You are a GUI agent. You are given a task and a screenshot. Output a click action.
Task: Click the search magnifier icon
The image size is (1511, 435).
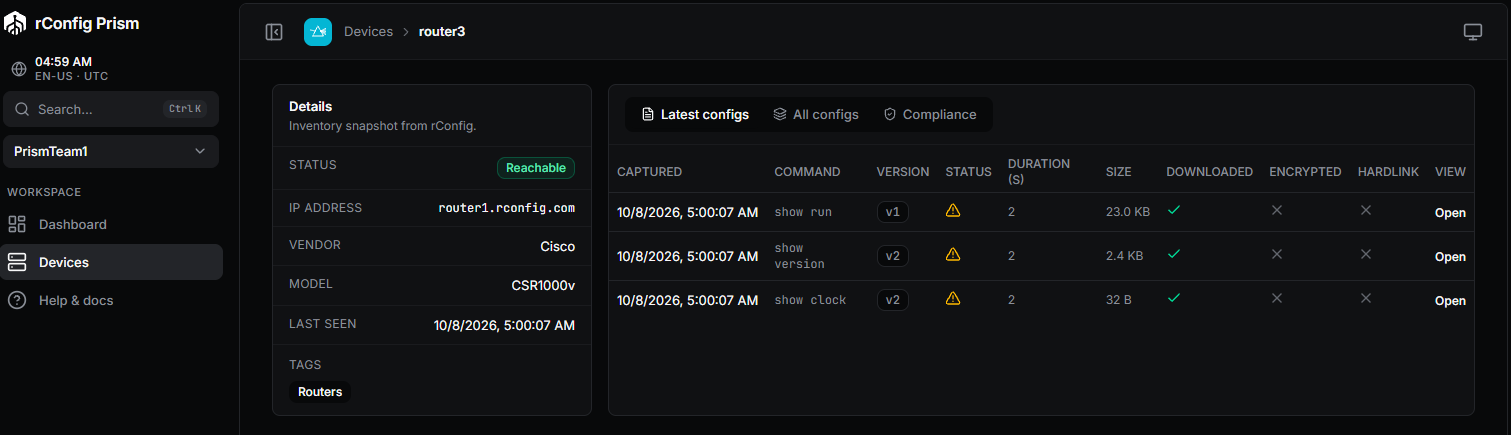click(24, 109)
